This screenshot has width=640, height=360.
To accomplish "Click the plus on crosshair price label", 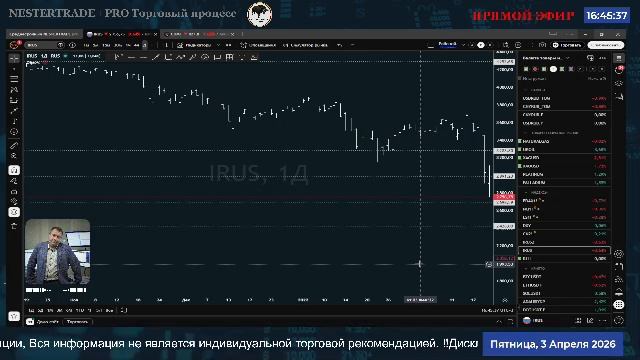I will [x=489, y=265].
